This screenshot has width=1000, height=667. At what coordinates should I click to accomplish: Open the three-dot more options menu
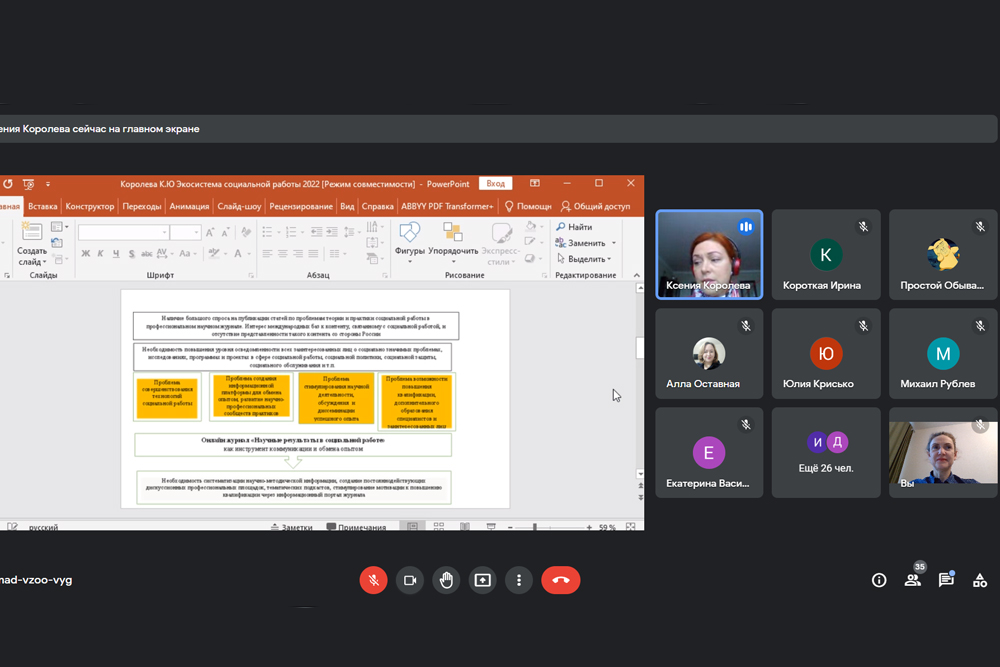518,580
